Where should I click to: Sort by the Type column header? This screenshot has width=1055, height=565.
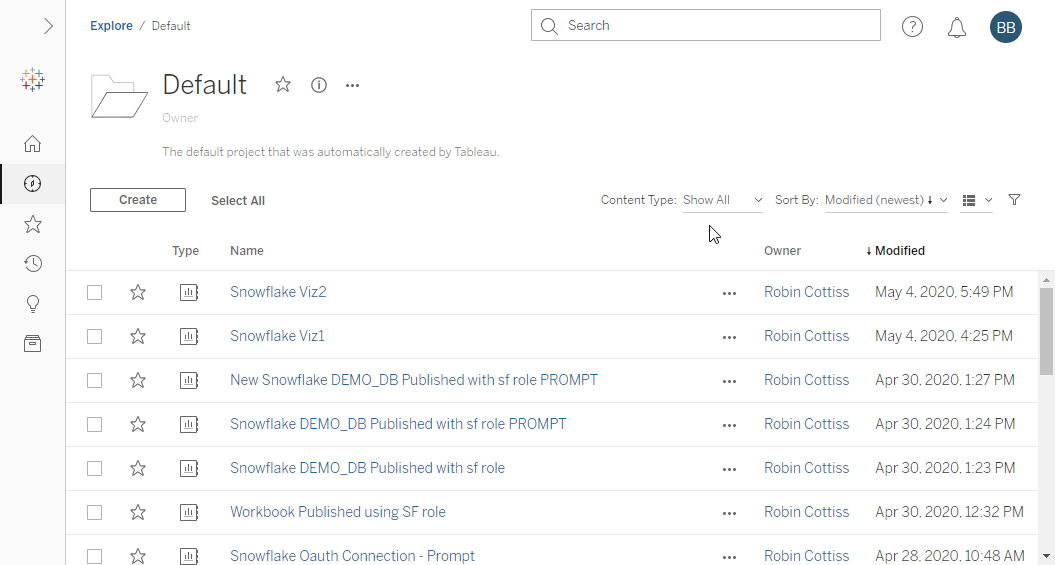185,251
